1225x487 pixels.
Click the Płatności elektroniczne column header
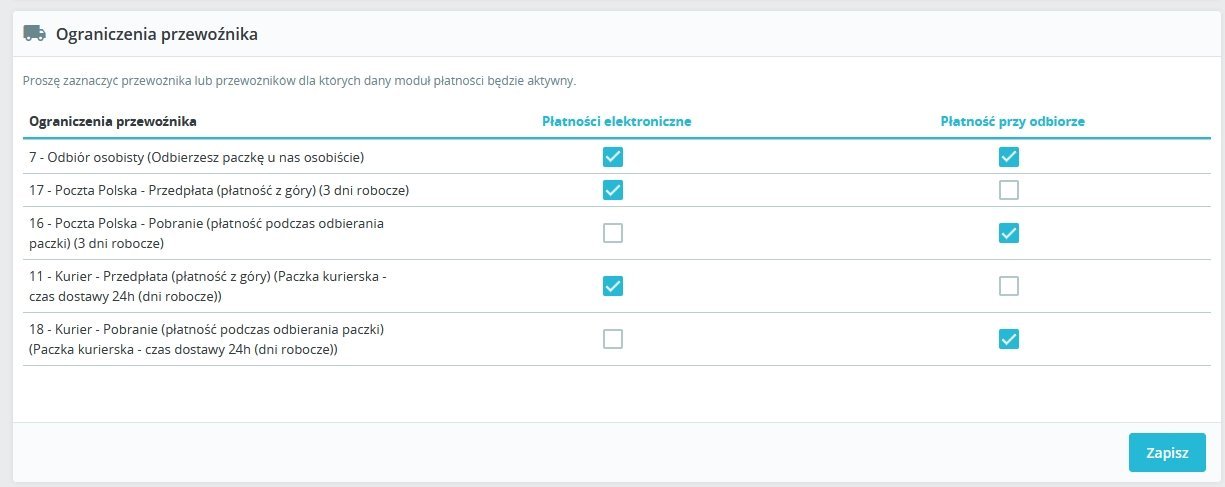click(x=616, y=122)
